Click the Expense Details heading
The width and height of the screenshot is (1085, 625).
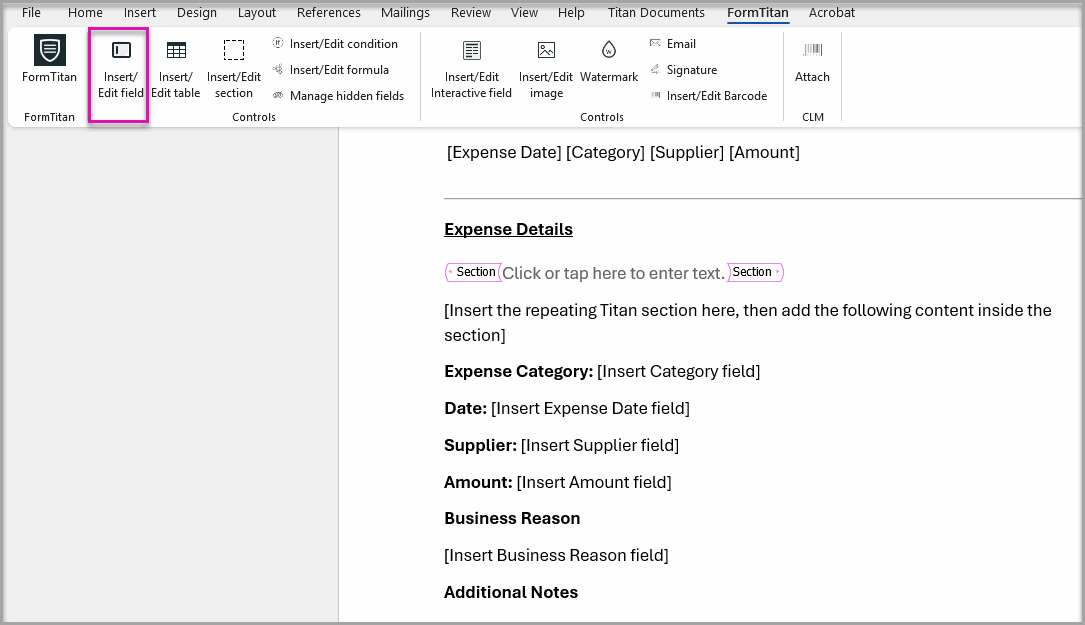(x=509, y=229)
